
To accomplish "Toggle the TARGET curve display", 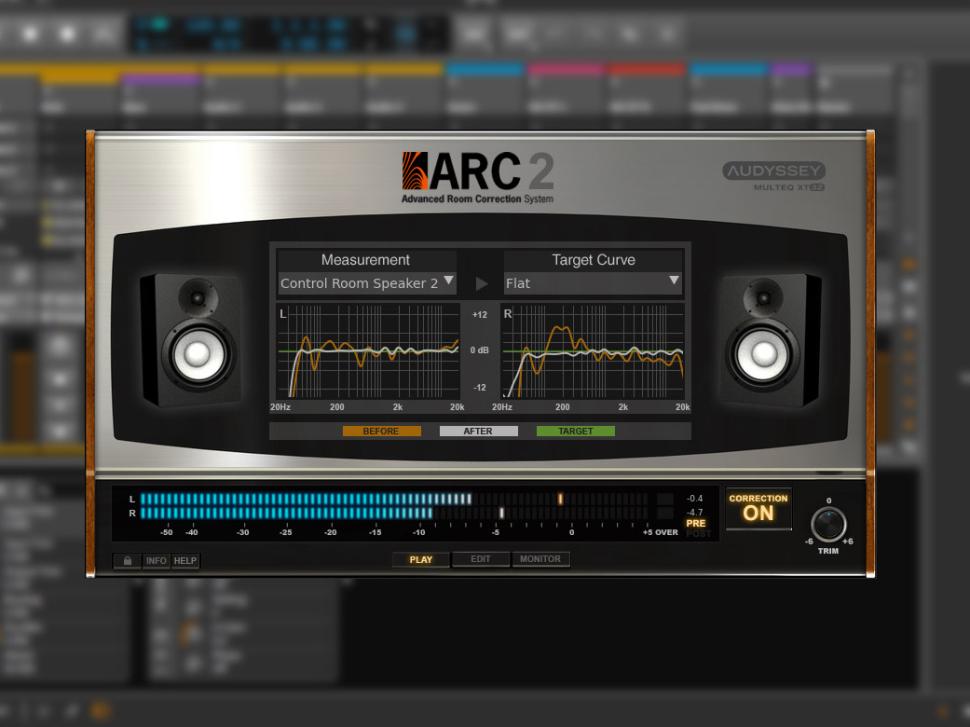I will click(575, 431).
